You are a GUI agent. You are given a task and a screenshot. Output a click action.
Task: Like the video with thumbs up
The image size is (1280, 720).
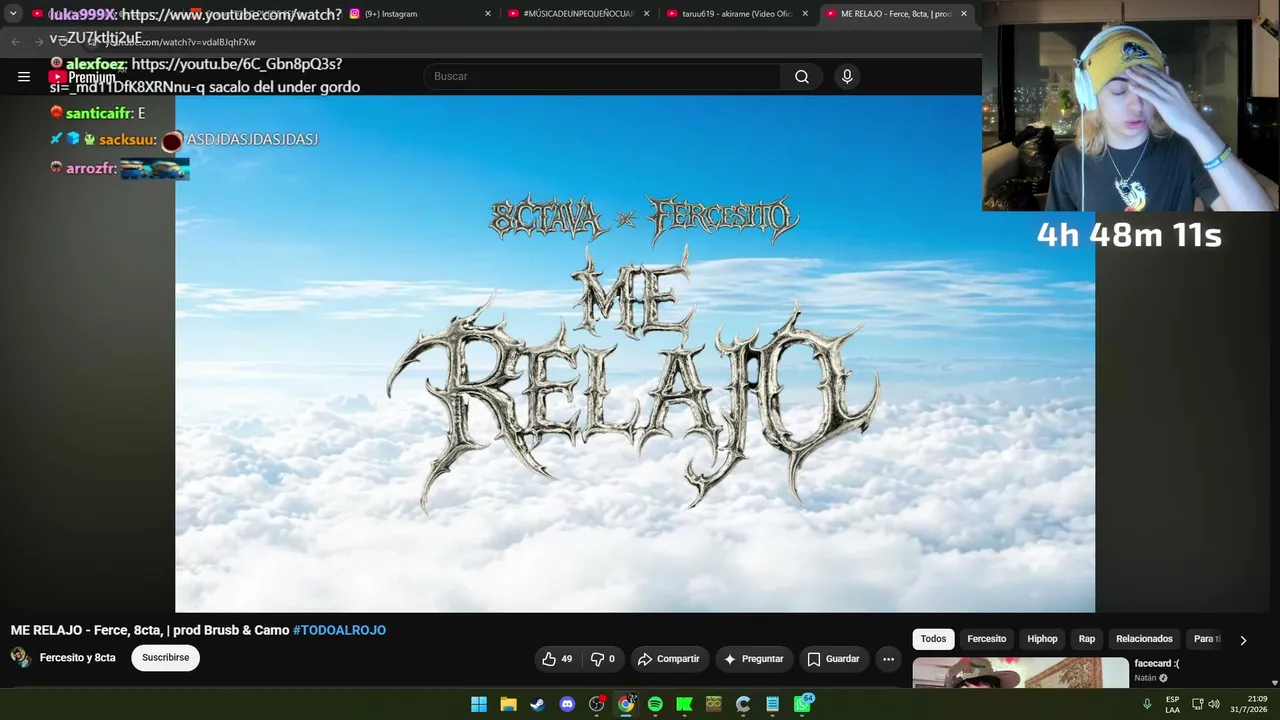(557, 659)
